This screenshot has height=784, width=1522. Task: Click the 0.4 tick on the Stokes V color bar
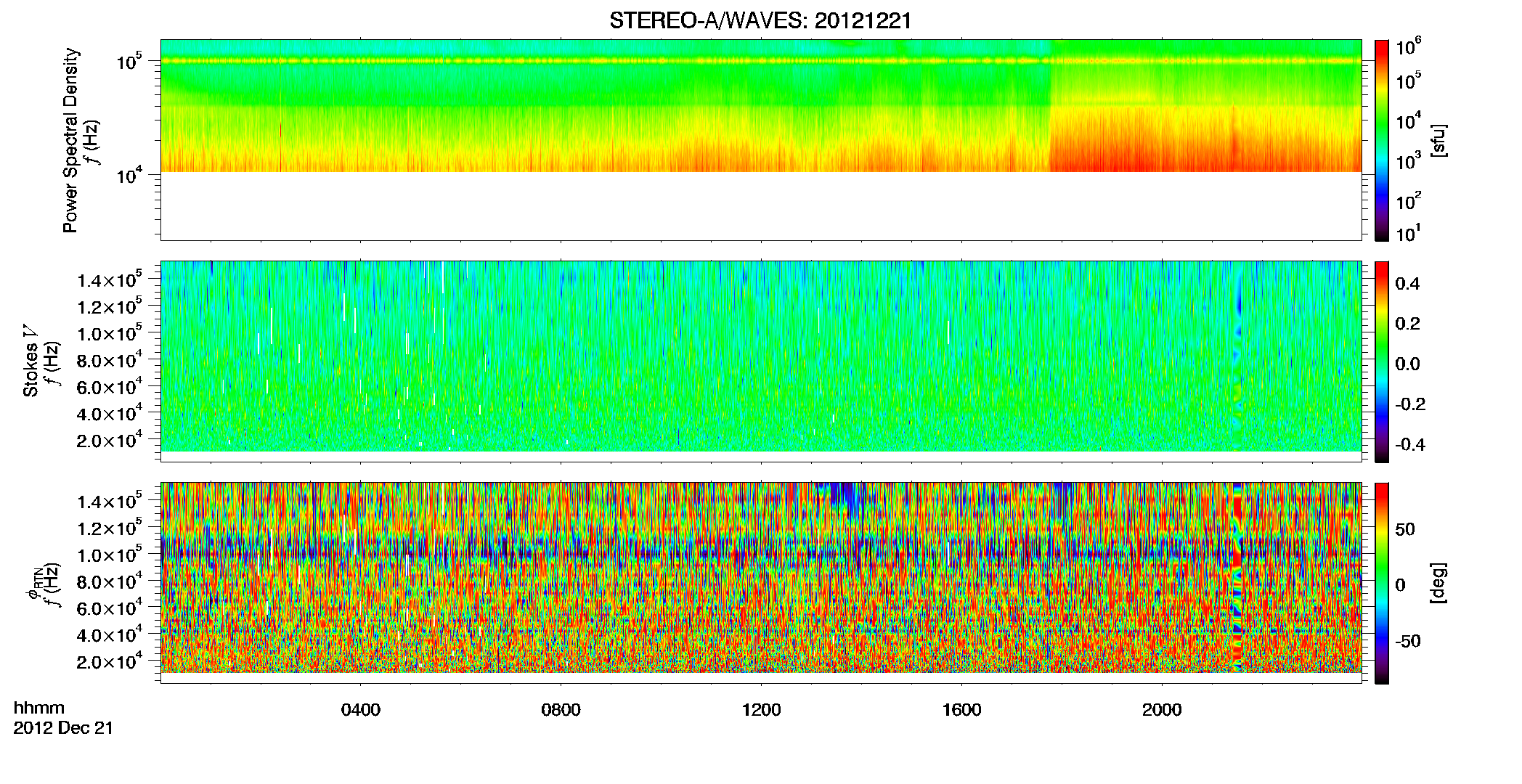[1407, 284]
